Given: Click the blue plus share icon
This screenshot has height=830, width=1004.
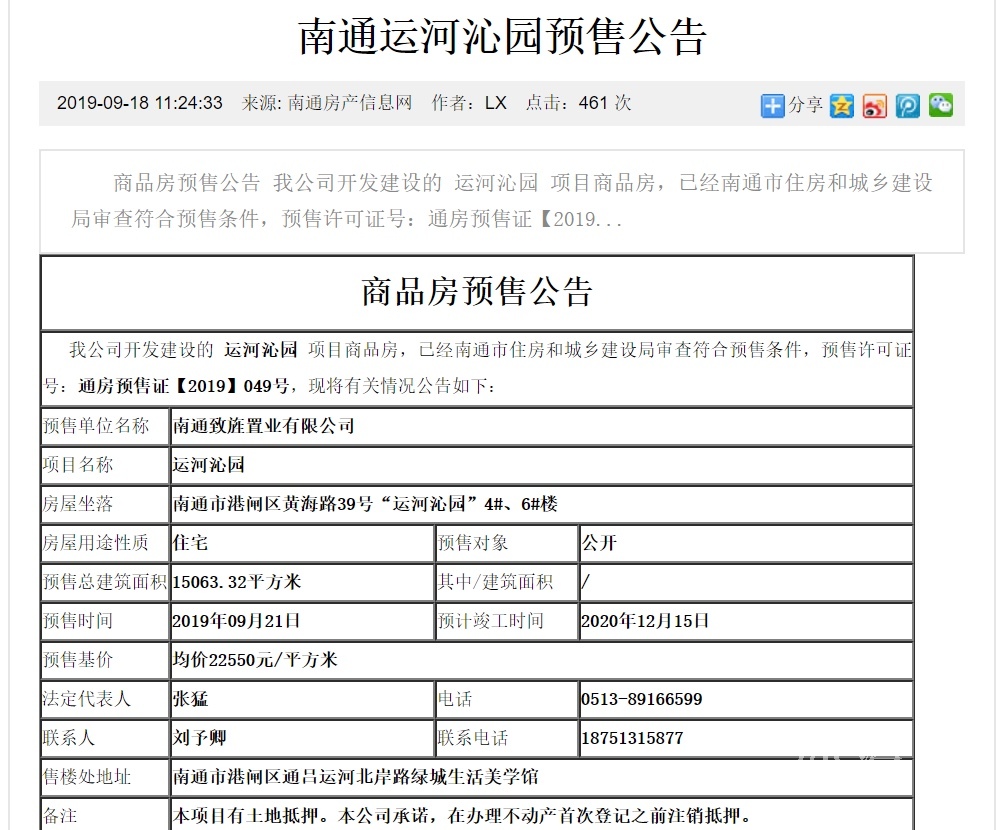Looking at the screenshot, I should [772, 105].
